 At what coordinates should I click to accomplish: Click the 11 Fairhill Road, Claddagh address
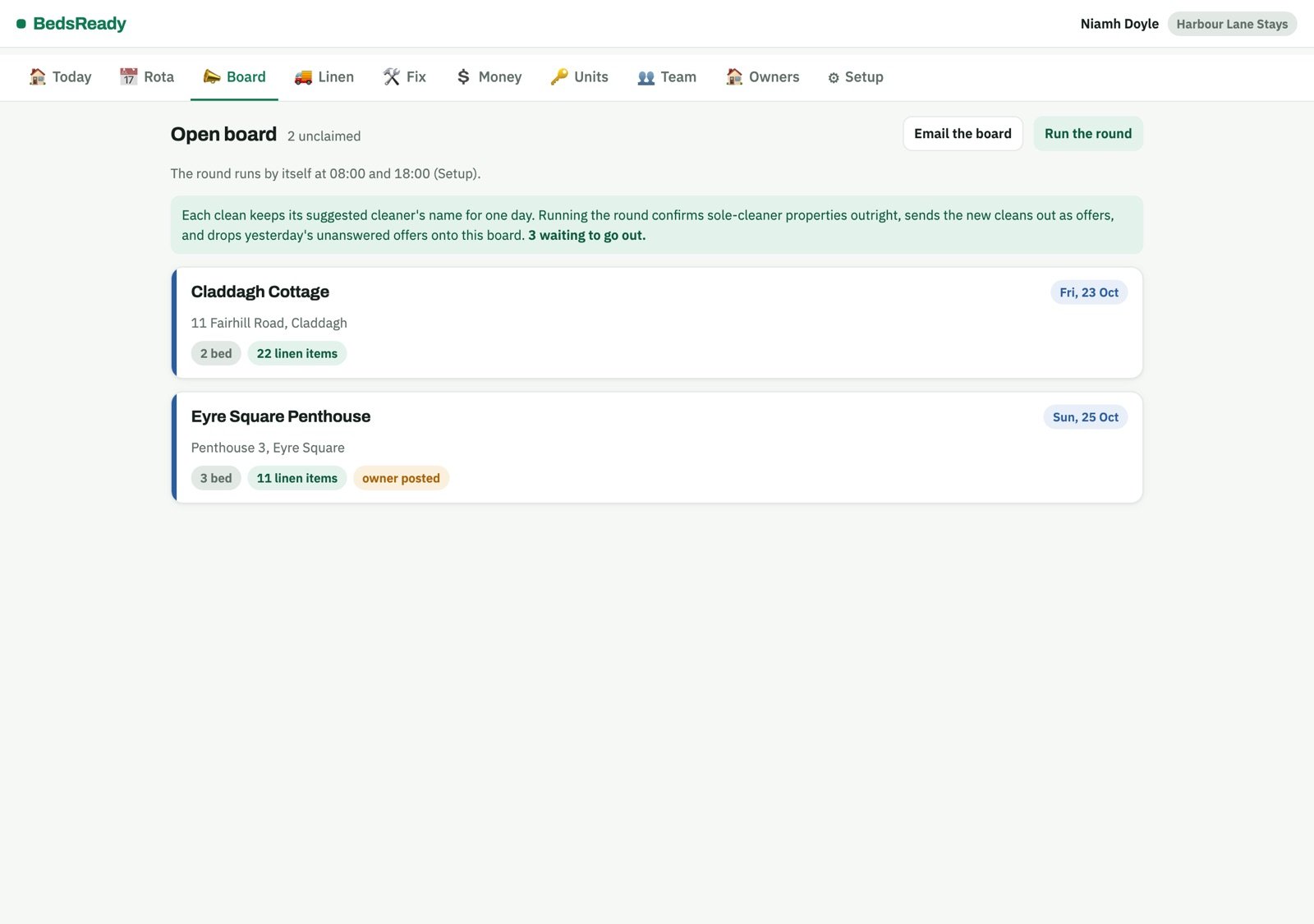(x=269, y=323)
